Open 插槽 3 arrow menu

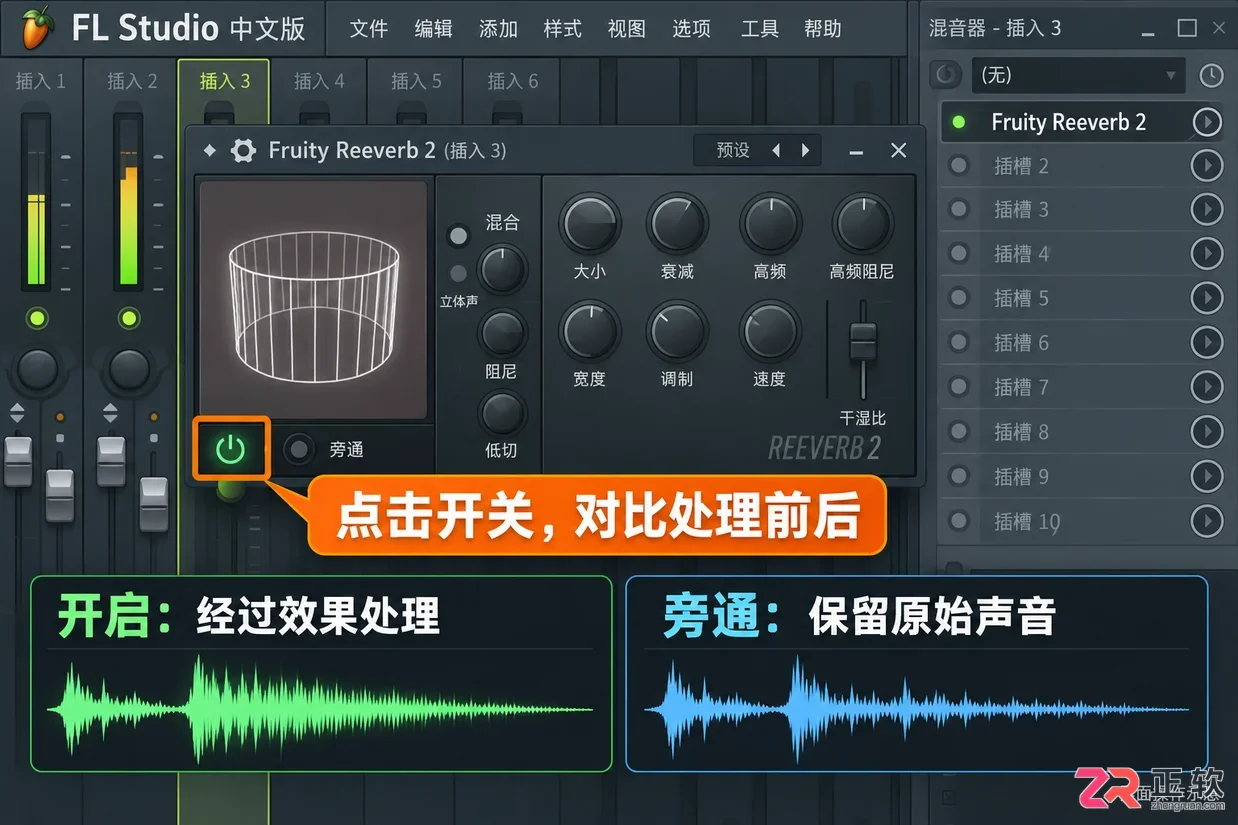point(1208,210)
